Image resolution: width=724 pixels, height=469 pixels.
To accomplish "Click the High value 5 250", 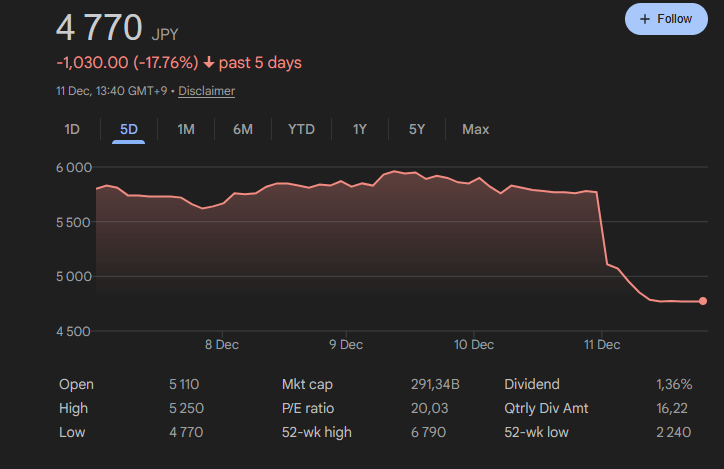I will tap(186, 408).
